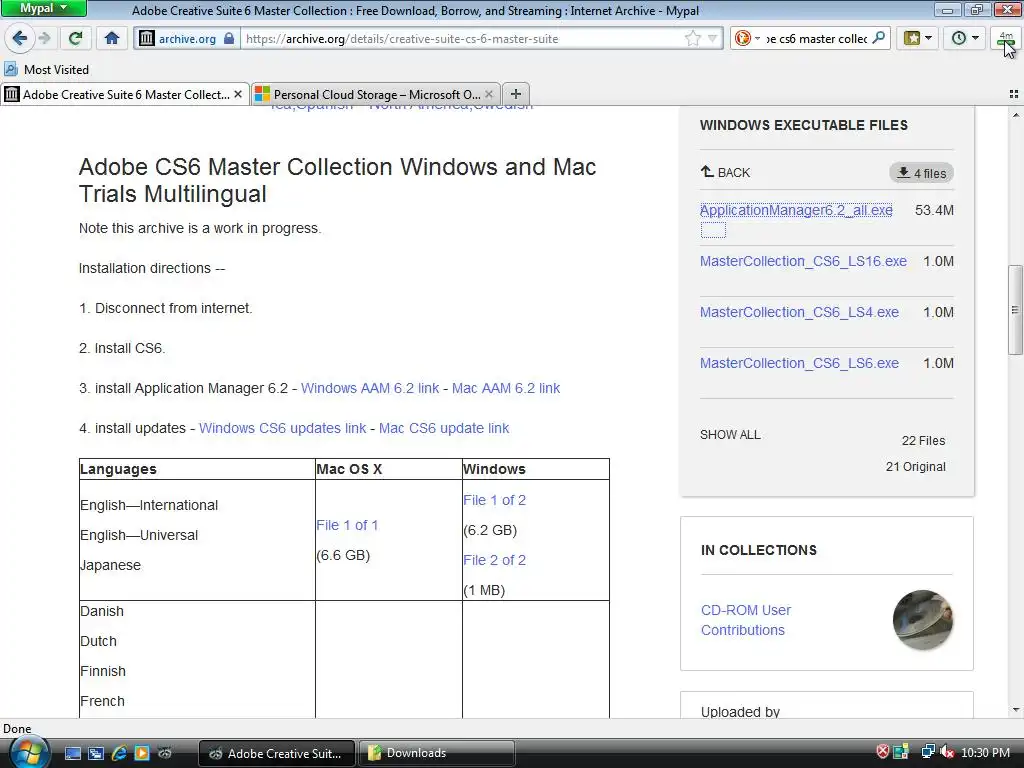Open Windows CS6 updates link
This screenshot has height=768, width=1024.
(x=282, y=428)
